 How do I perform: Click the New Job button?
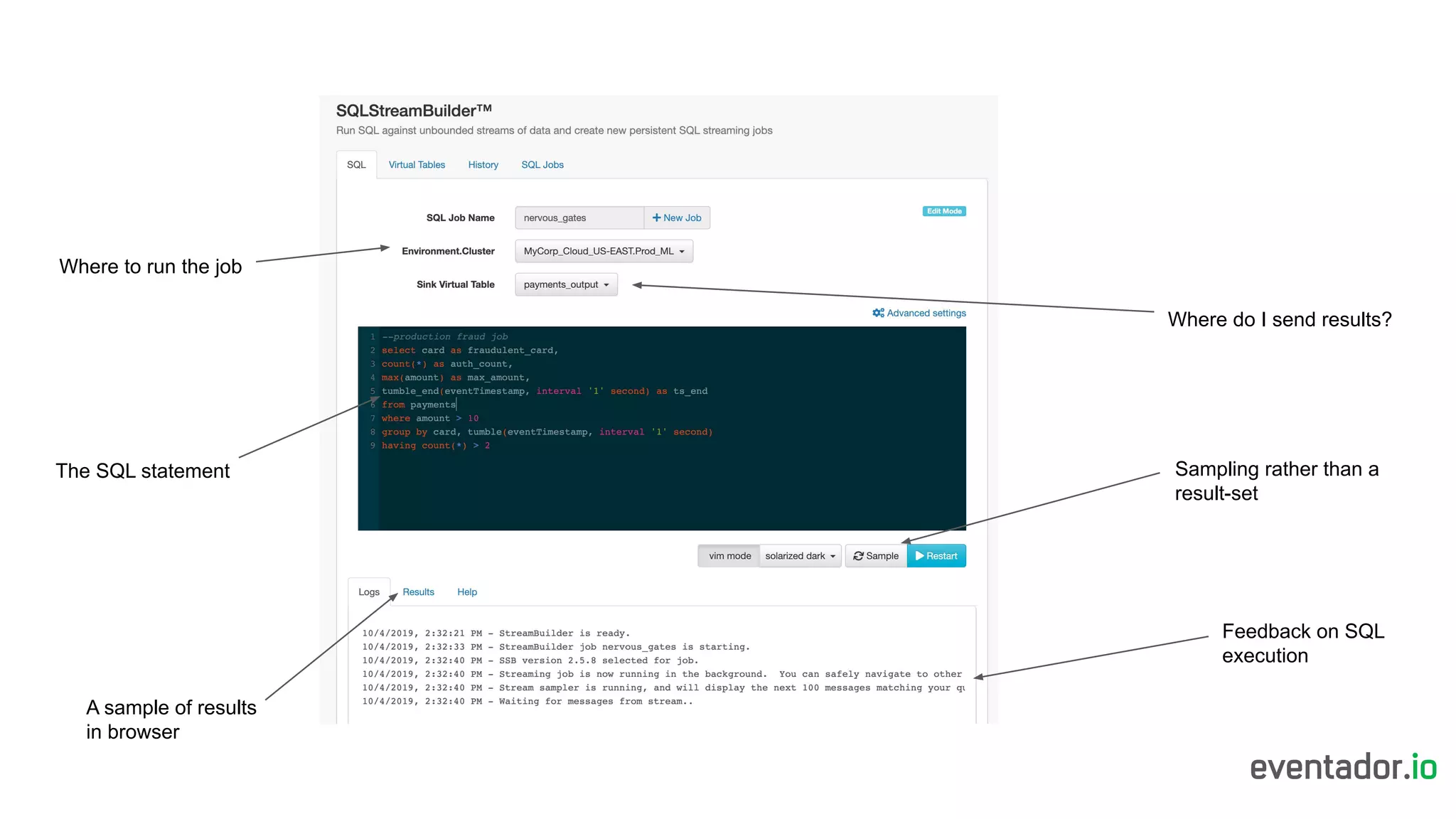pos(677,218)
